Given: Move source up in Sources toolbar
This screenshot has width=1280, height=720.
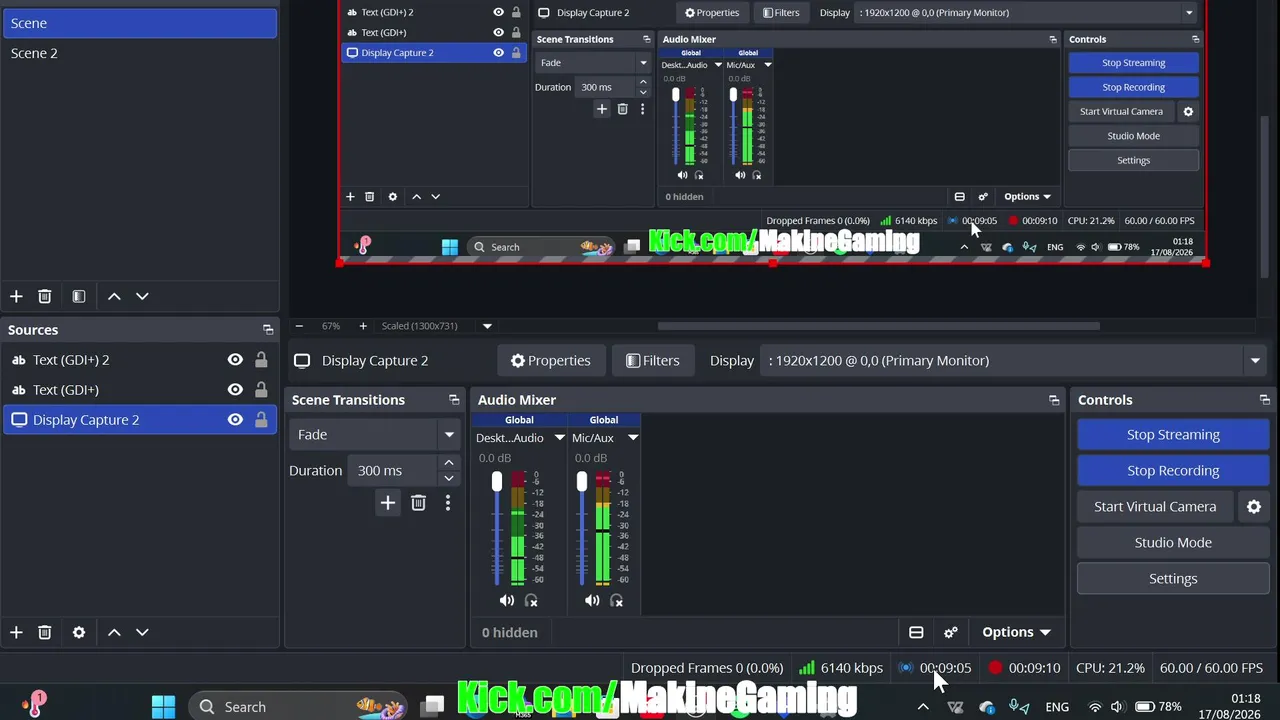Looking at the screenshot, I should 114,632.
